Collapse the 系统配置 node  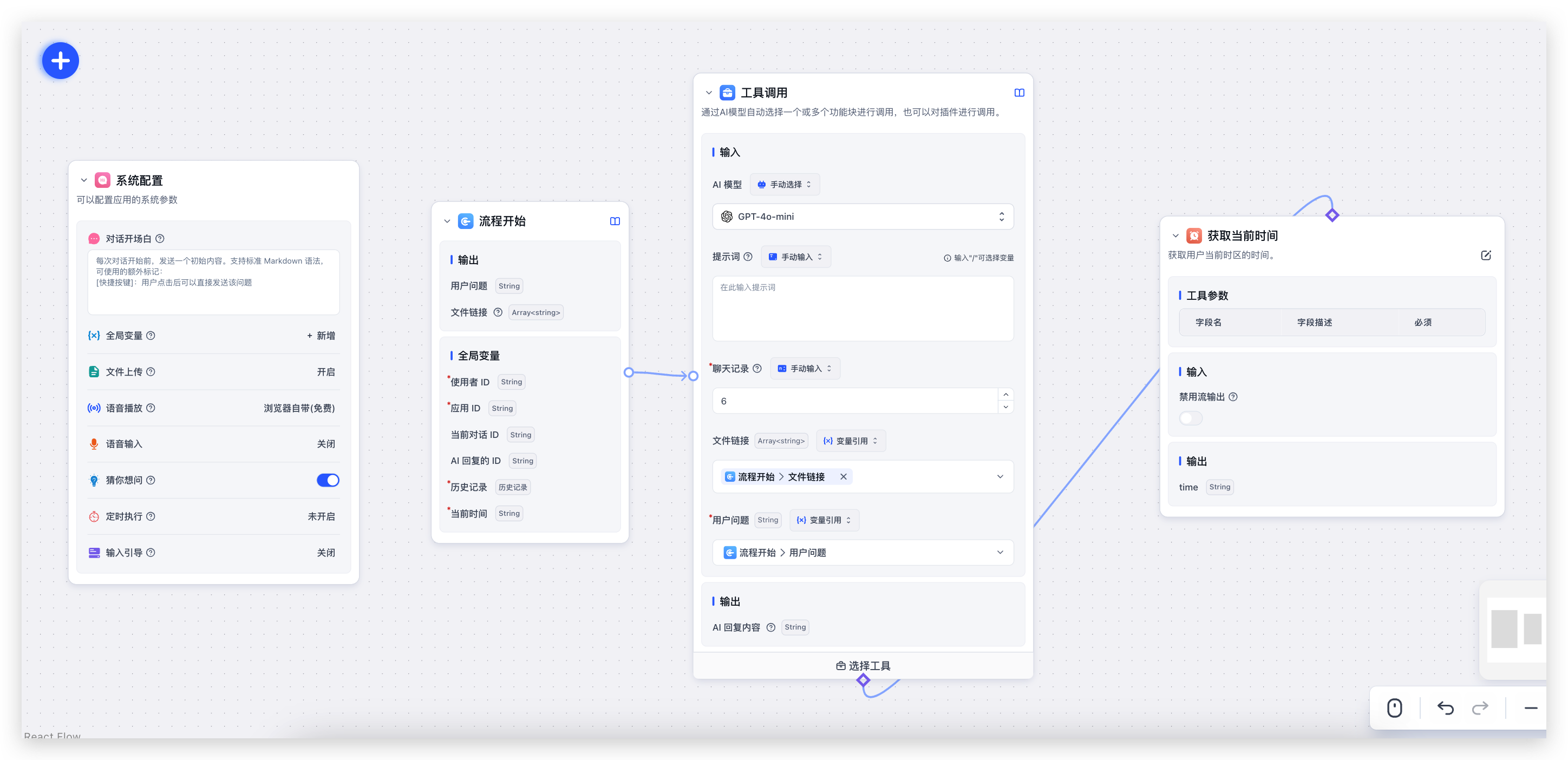click(x=84, y=180)
